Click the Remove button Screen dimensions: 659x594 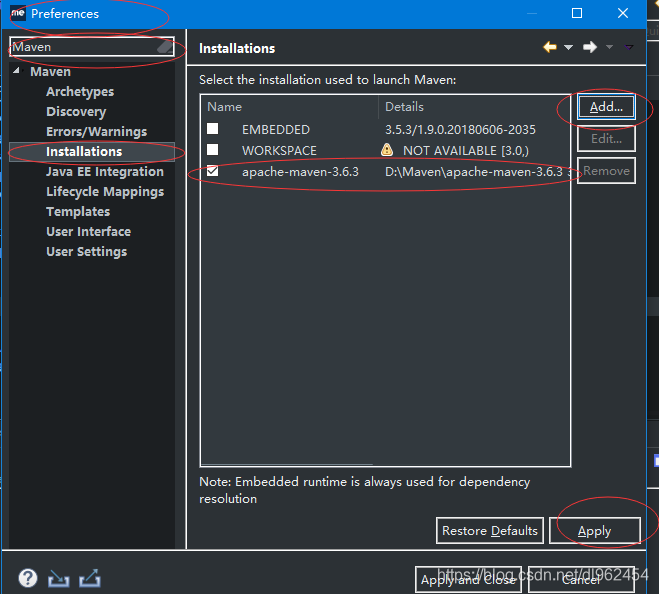(x=606, y=171)
